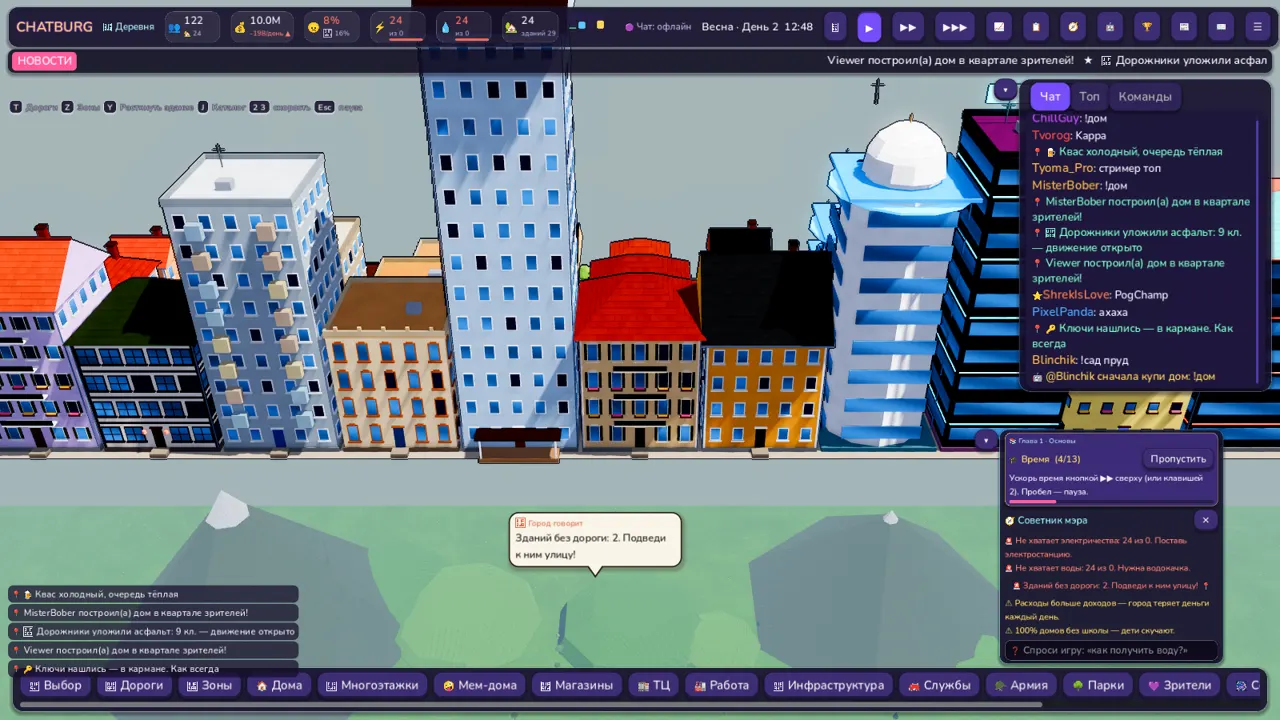Close the Советник мэра panel
The width and height of the screenshot is (1280, 720).
(1205, 520)
